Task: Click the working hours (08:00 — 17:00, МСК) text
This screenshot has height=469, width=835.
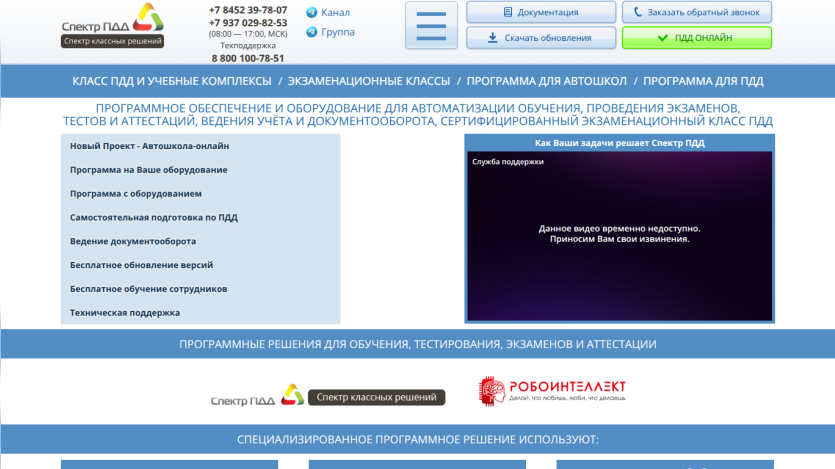Action: coord(248,34)
